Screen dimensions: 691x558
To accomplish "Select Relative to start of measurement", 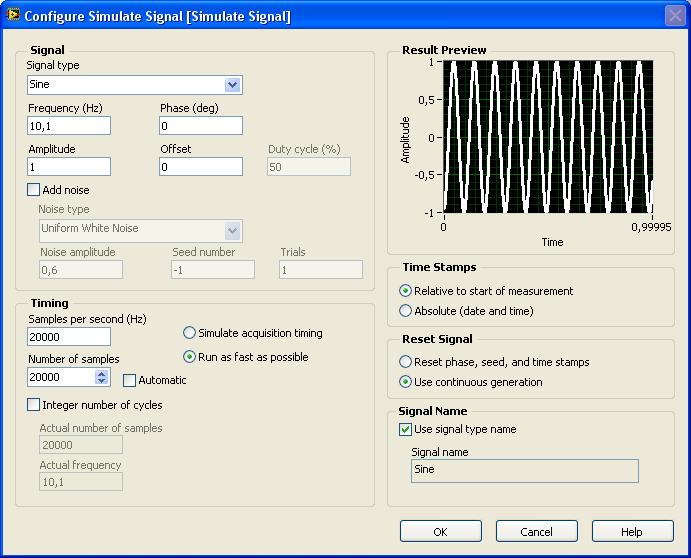I will coord(405,291).
